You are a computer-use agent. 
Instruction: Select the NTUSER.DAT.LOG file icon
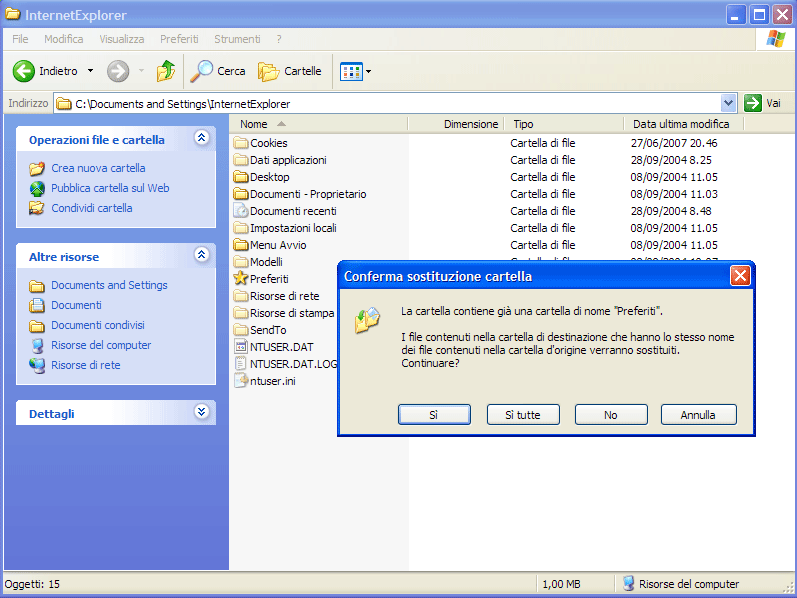click(241, 364)
